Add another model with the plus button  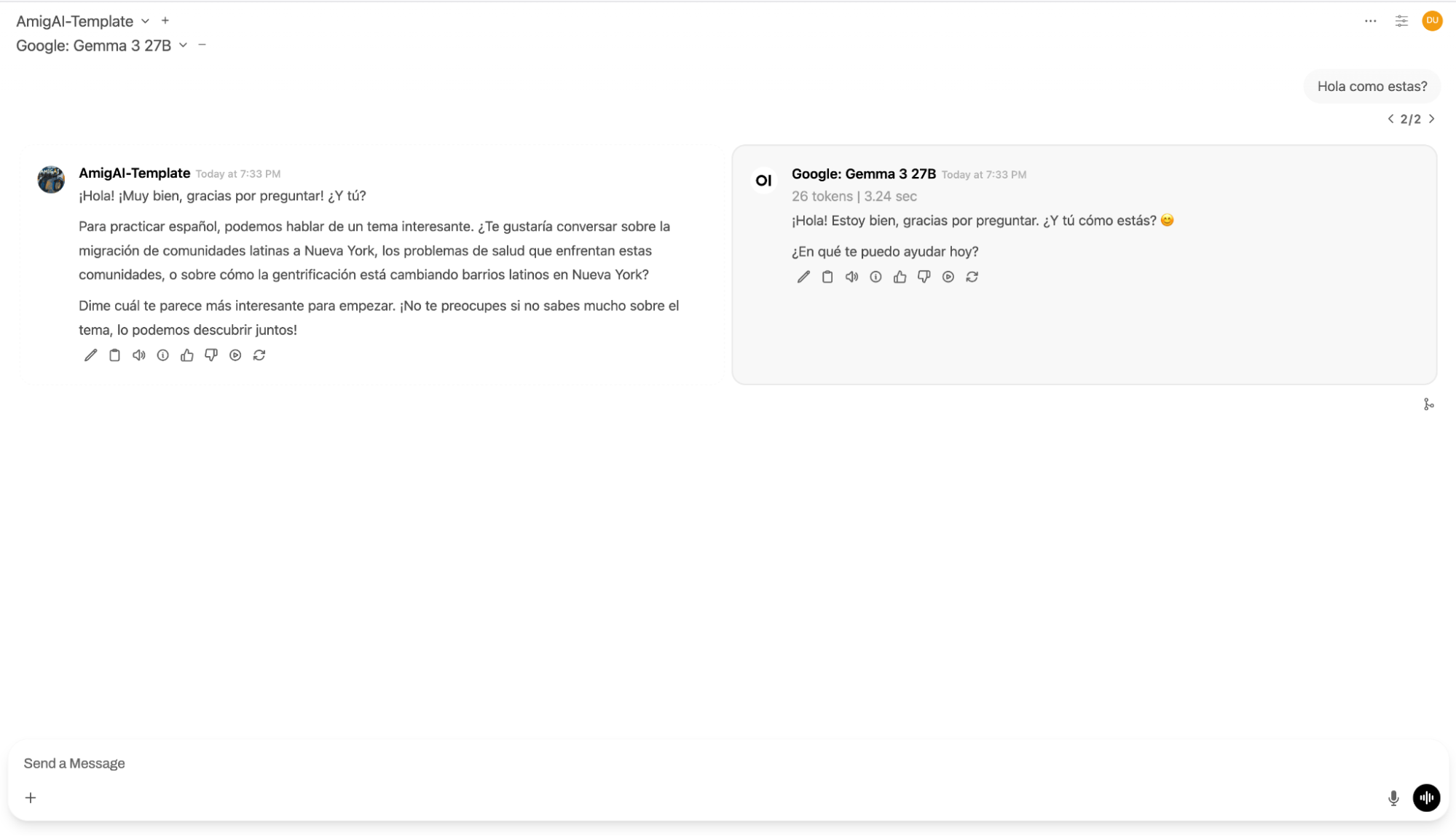click(x=165, y=20)
